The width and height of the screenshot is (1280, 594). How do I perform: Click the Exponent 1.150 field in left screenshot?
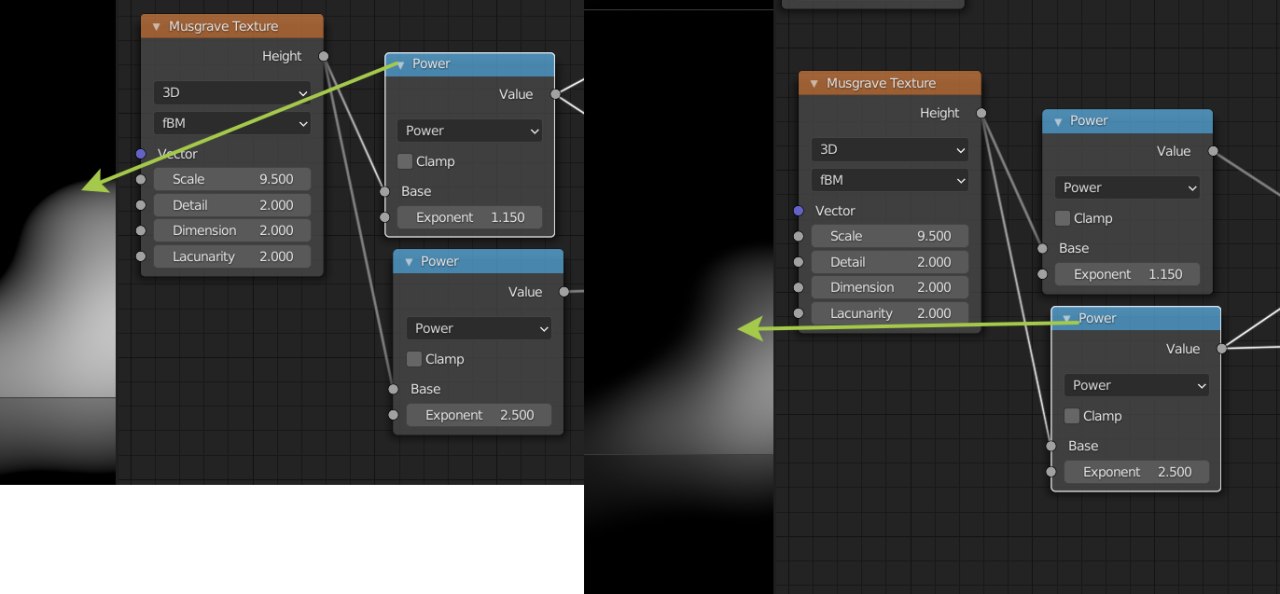click(x=470, y=217)
